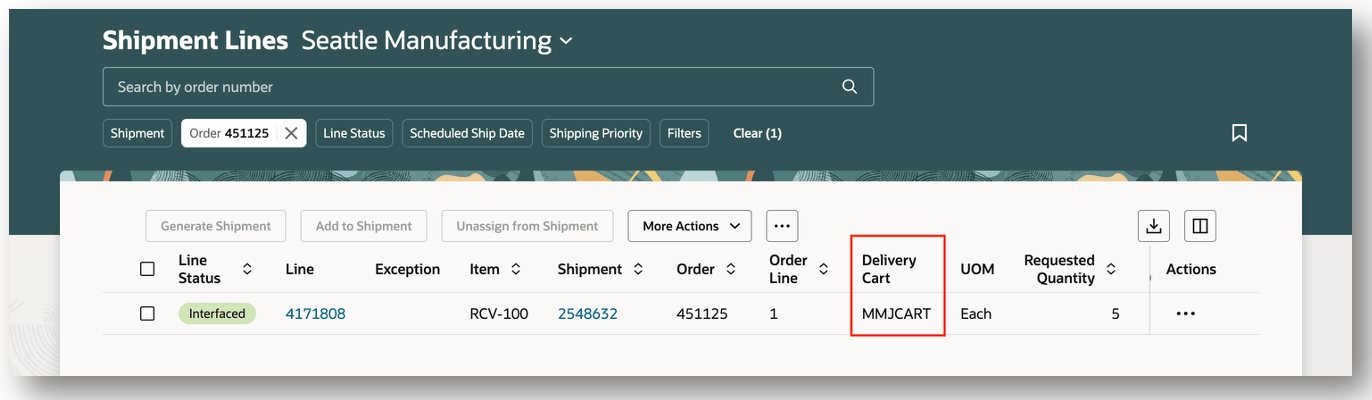Open toolbar overflow ellipsis menu
Image resolution: width=1372 pixels, height=400 pixels.
click(782, 226)
